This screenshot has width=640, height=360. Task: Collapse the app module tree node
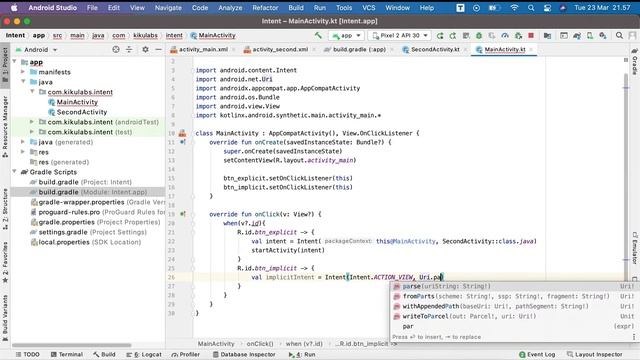(x=15, y=62)
